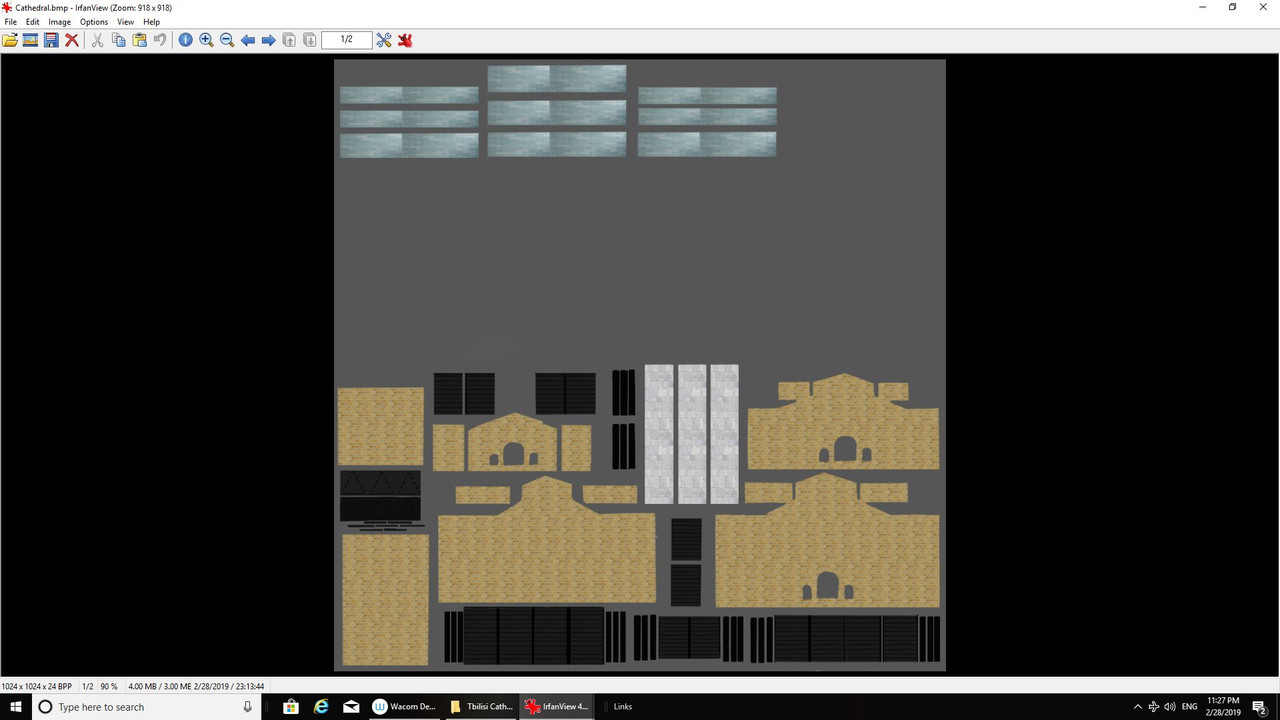Click the Copy icon in toolbar

[x=118, y=40]
